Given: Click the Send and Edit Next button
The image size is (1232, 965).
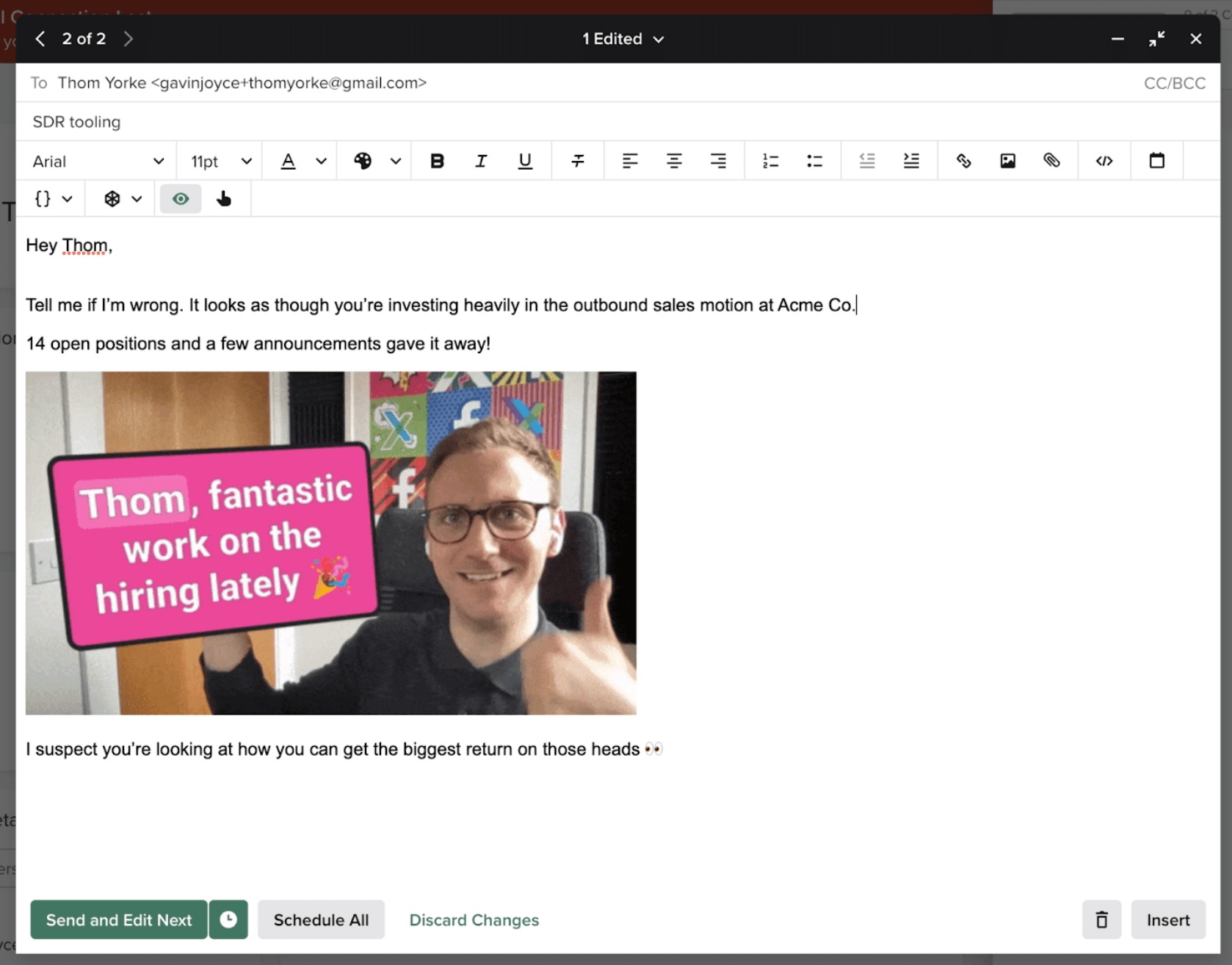Looking at the screenshot, I should click(x=118, y=919).
